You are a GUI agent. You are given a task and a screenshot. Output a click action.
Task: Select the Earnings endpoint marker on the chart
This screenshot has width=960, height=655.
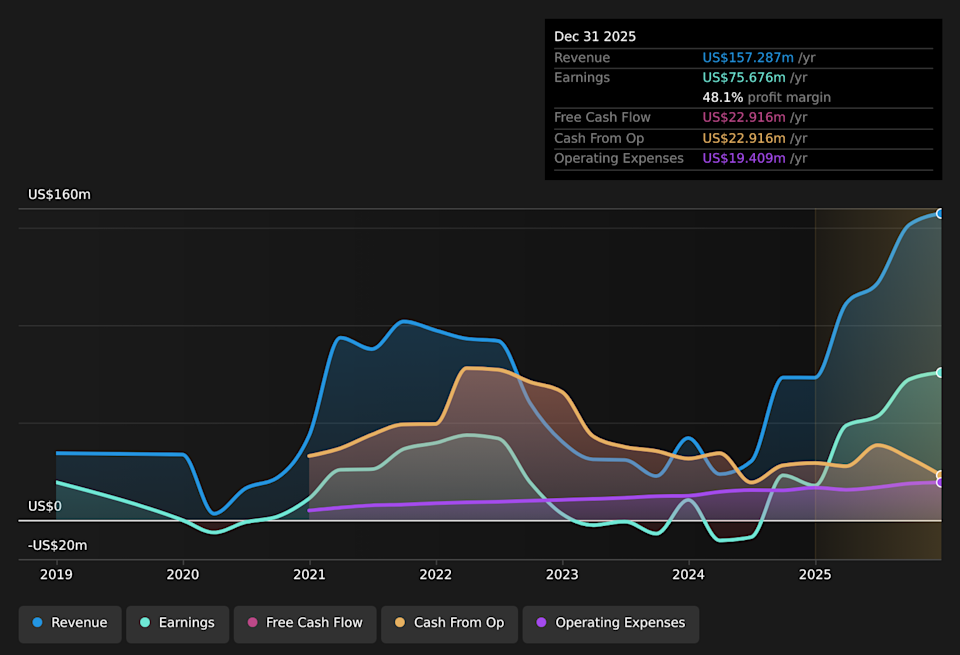938,371
